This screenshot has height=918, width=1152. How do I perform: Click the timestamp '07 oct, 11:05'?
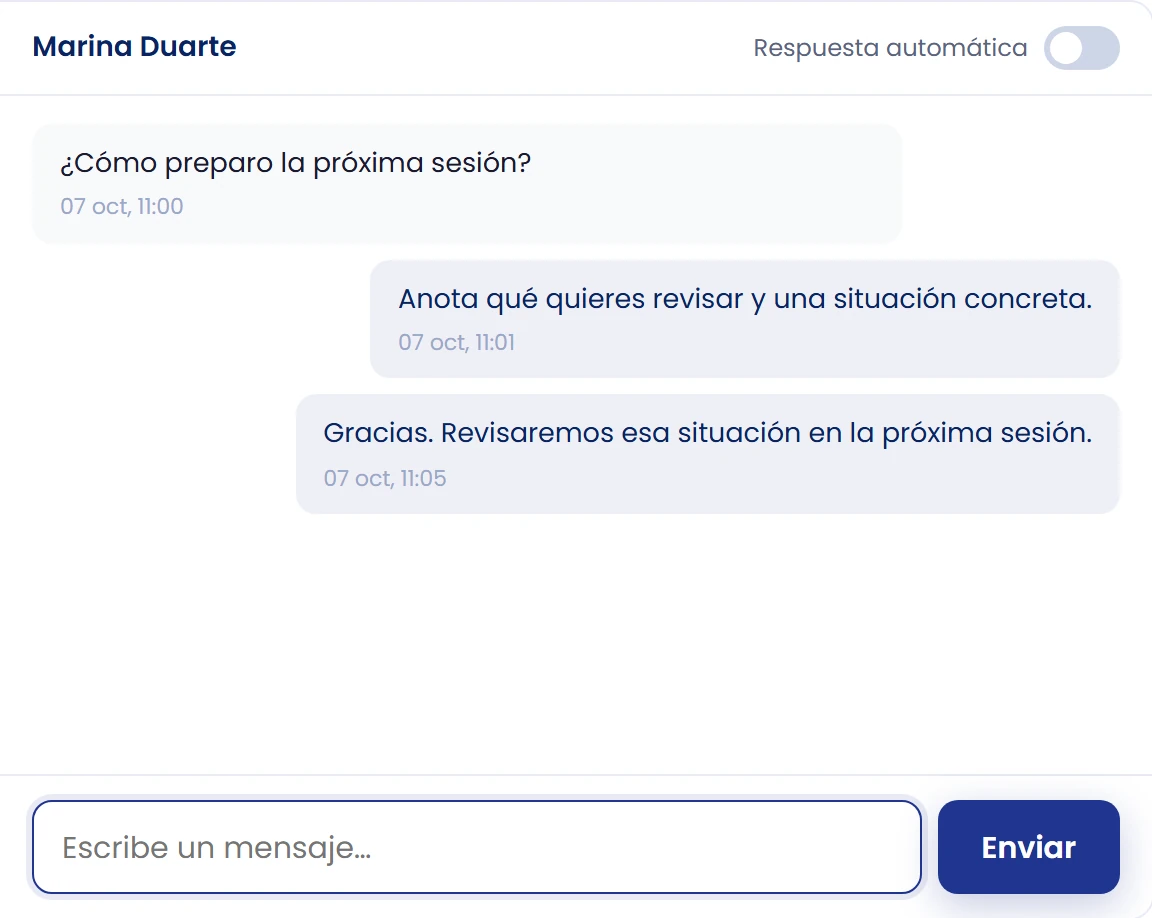tap(385, 478)
